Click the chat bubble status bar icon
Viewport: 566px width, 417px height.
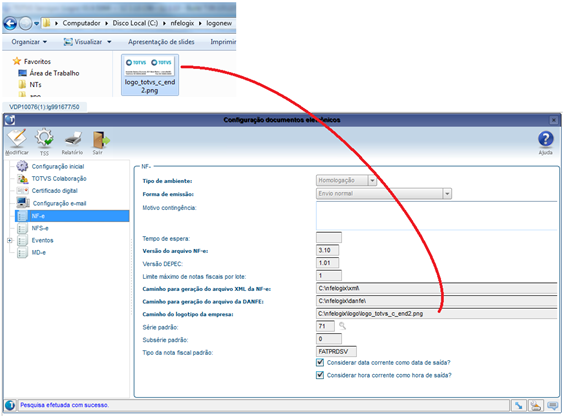(x=552, y=406)
